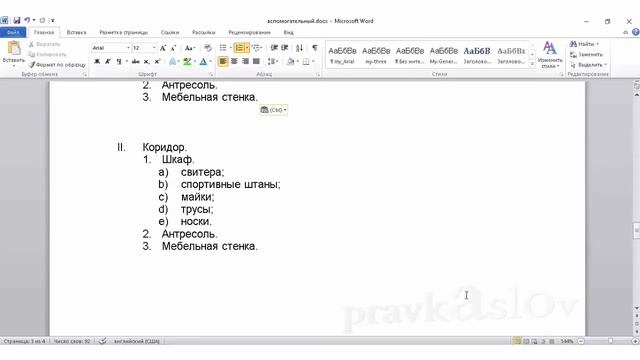Apply the my-three style
640x360 pixels.
tap(376, 55)
